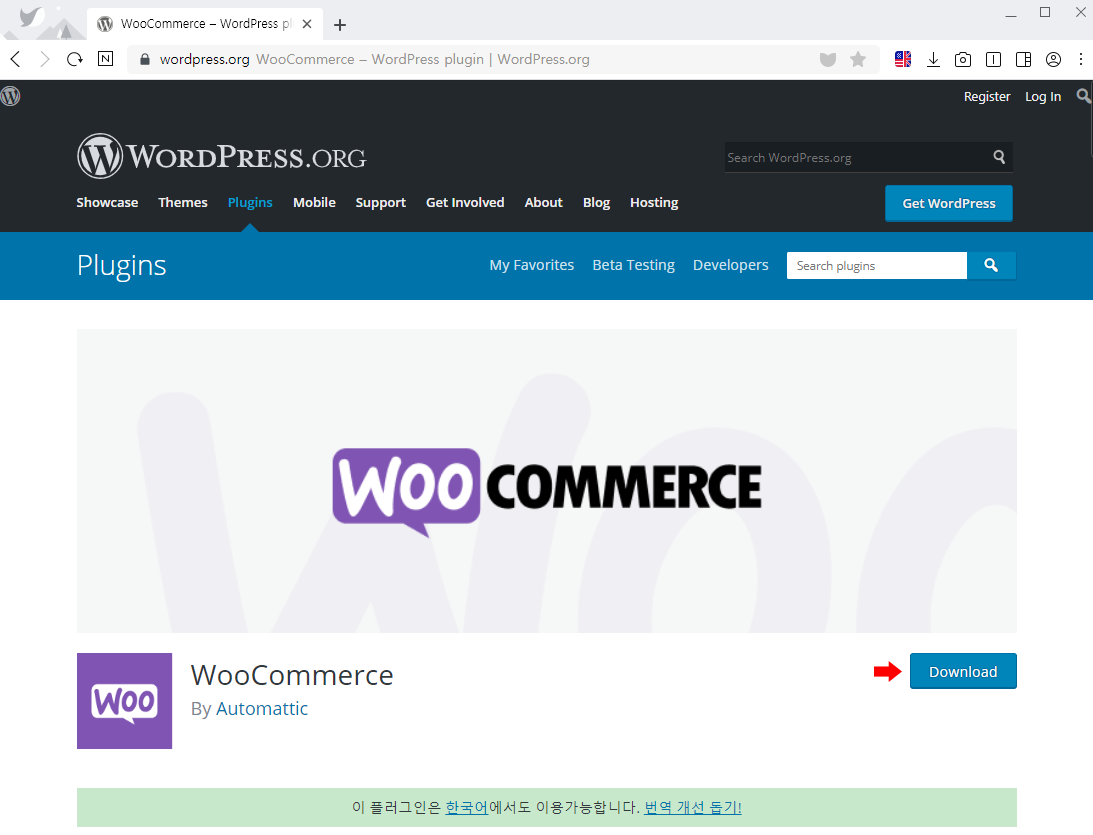Open the Support menu item
The width and height of the screenshot is (1093, 835).
click(x=381, y=202)
